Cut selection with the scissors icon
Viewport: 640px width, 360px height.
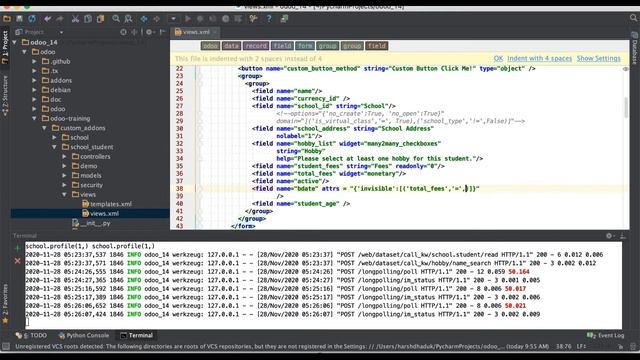tap(75, 19)
